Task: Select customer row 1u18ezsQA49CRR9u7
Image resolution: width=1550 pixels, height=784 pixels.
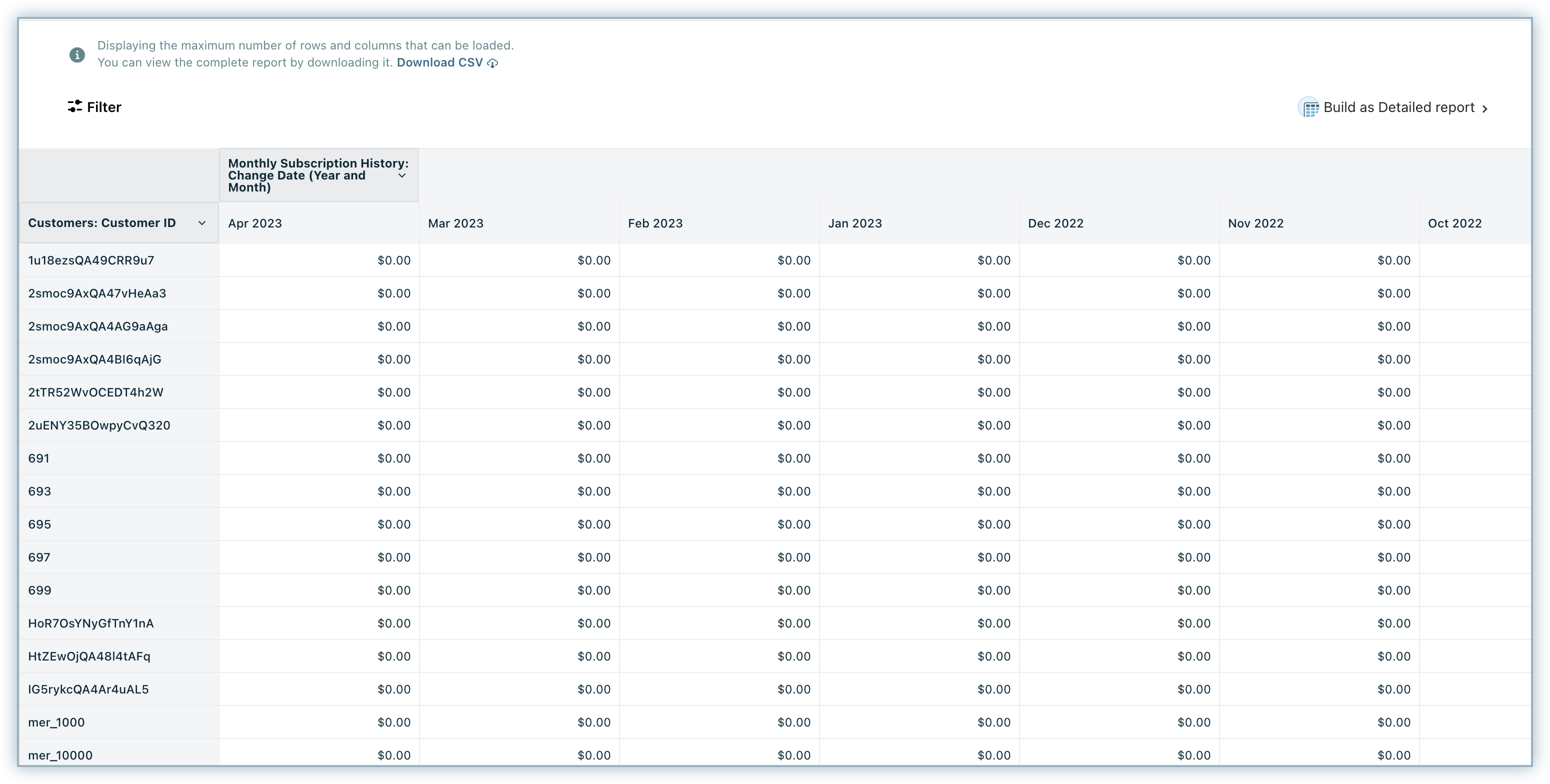Action: click(91, 260)
